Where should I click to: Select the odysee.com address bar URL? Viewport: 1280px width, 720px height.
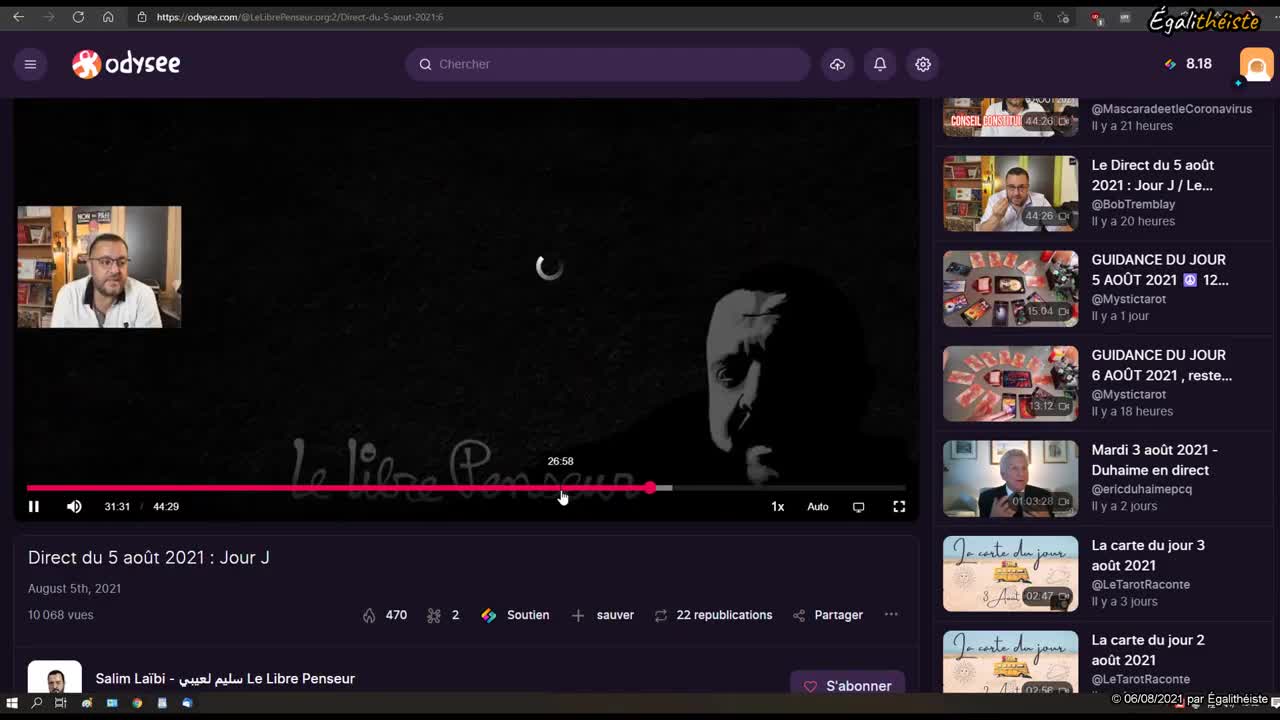(x=300, y=17)
